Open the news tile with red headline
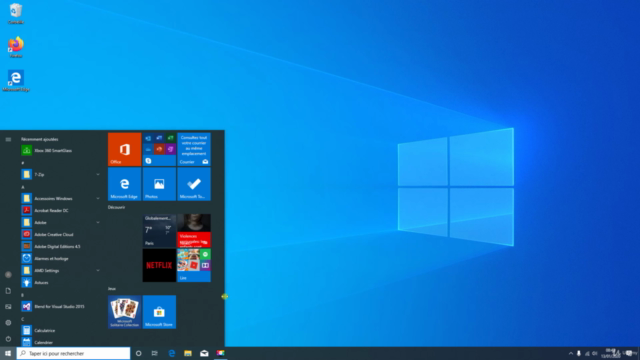 tap(194, 231)
